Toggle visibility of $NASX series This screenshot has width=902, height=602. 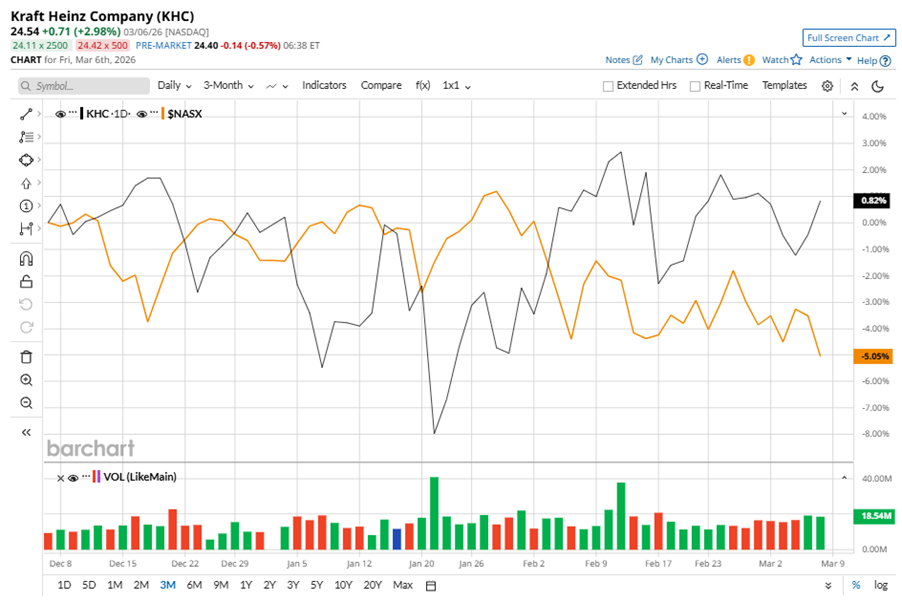click(142, 114)
